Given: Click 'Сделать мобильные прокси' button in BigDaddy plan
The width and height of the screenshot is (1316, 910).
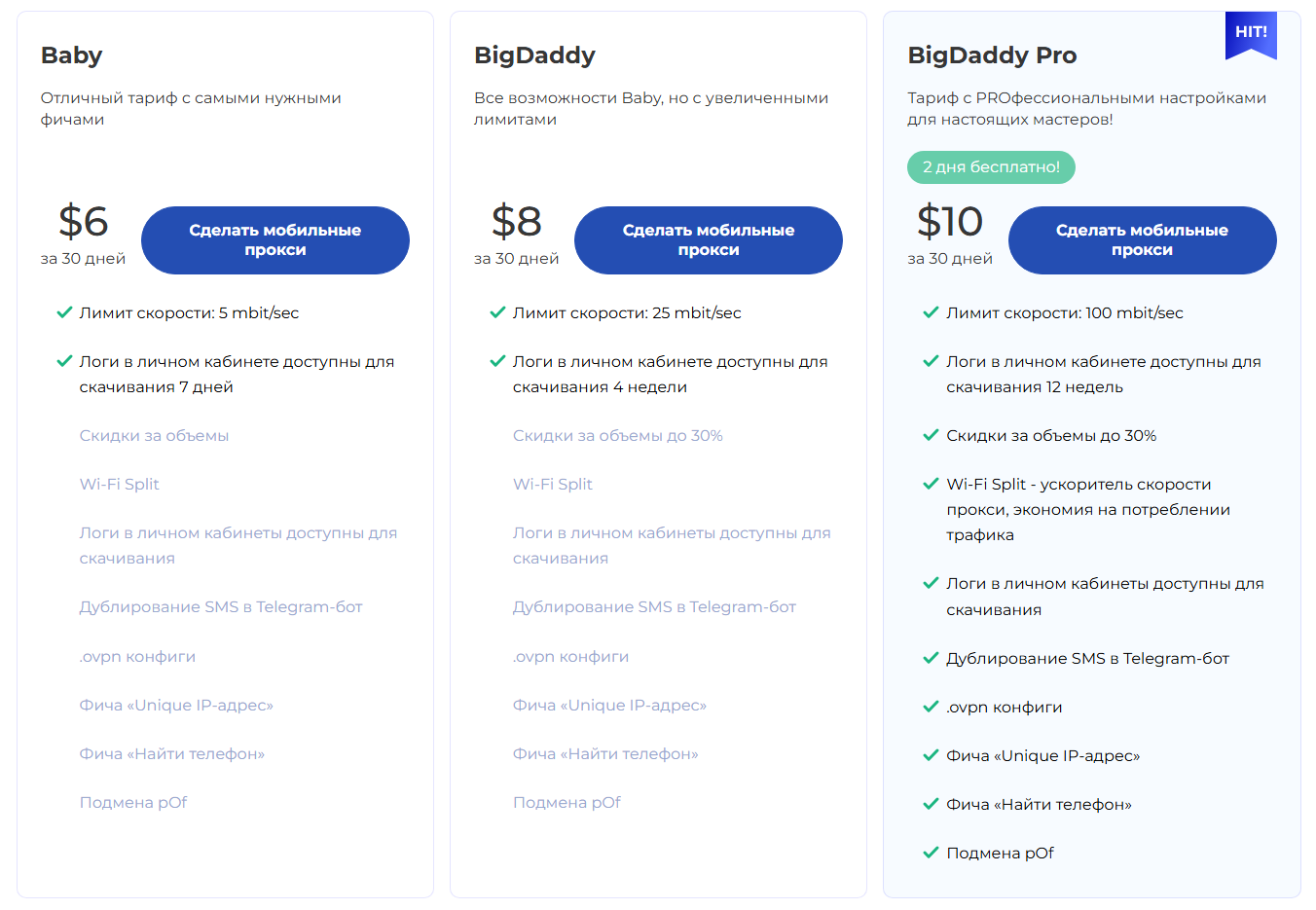Looking at the screenshot, I should (x=709, y=240).
